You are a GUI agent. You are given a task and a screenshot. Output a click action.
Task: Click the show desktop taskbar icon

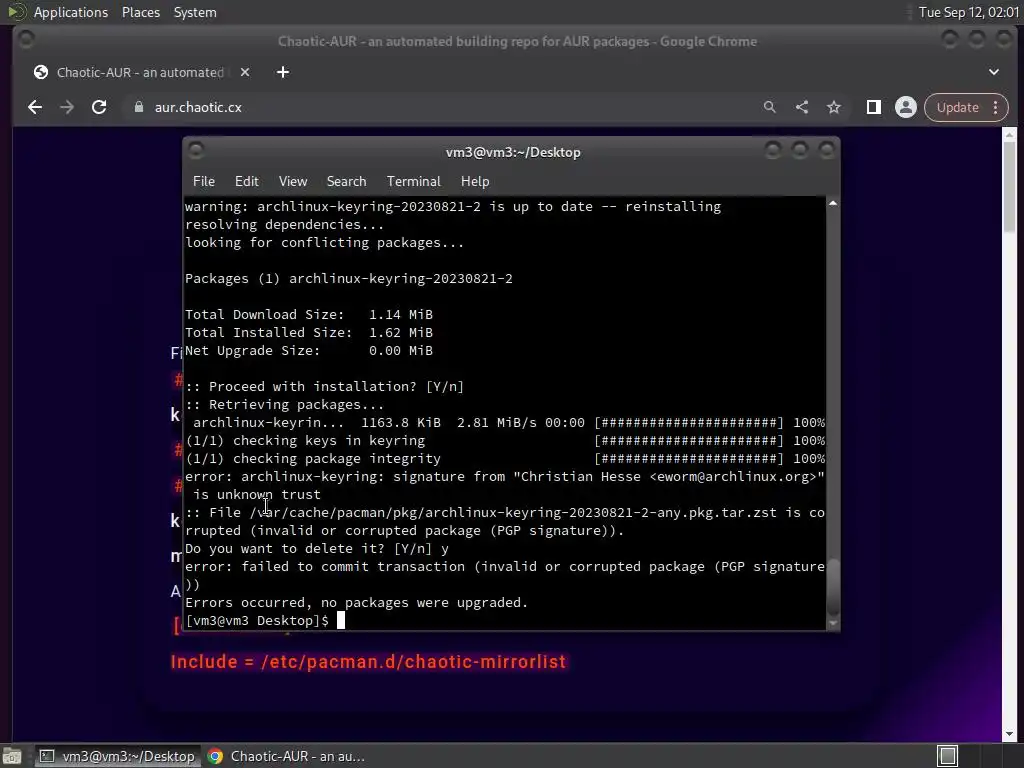coord(12,756)
